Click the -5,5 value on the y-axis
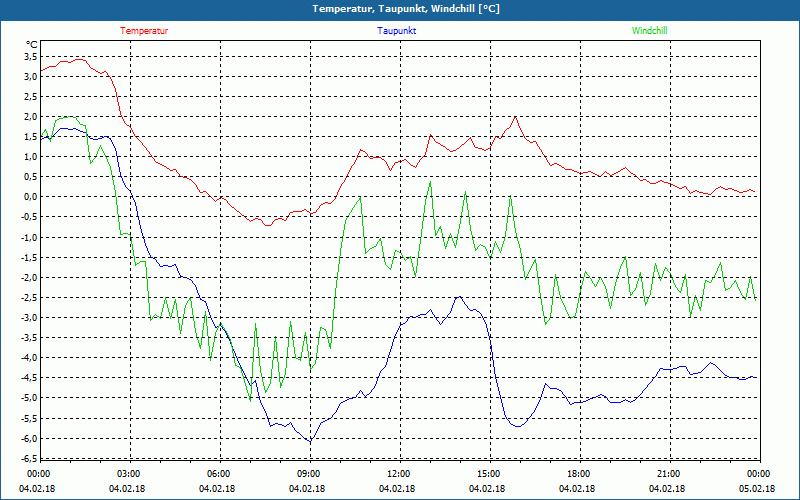The width and height of the screenshot is (800, 500). coord(30,418)
